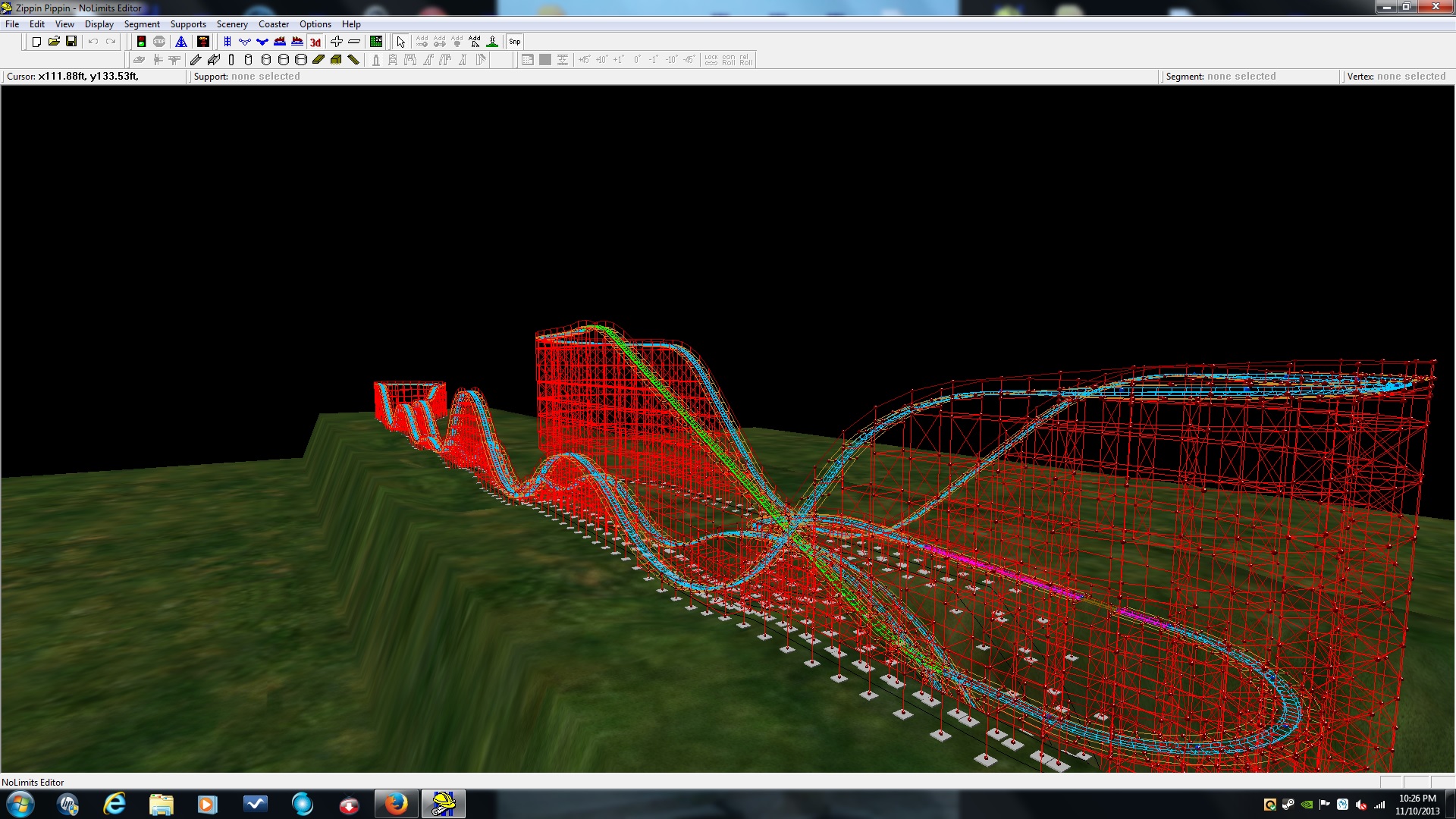
Task: Open Internet Explorer from the taskbar
Action: pyautogui.click(x=115, y=804)
